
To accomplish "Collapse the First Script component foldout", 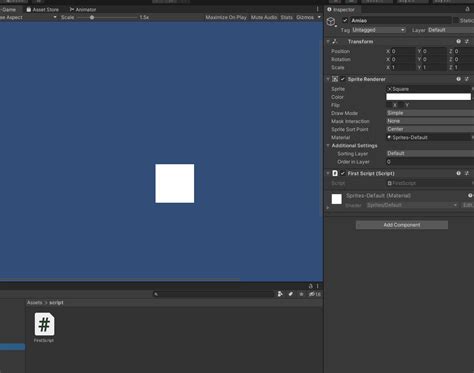I will 328,173.
